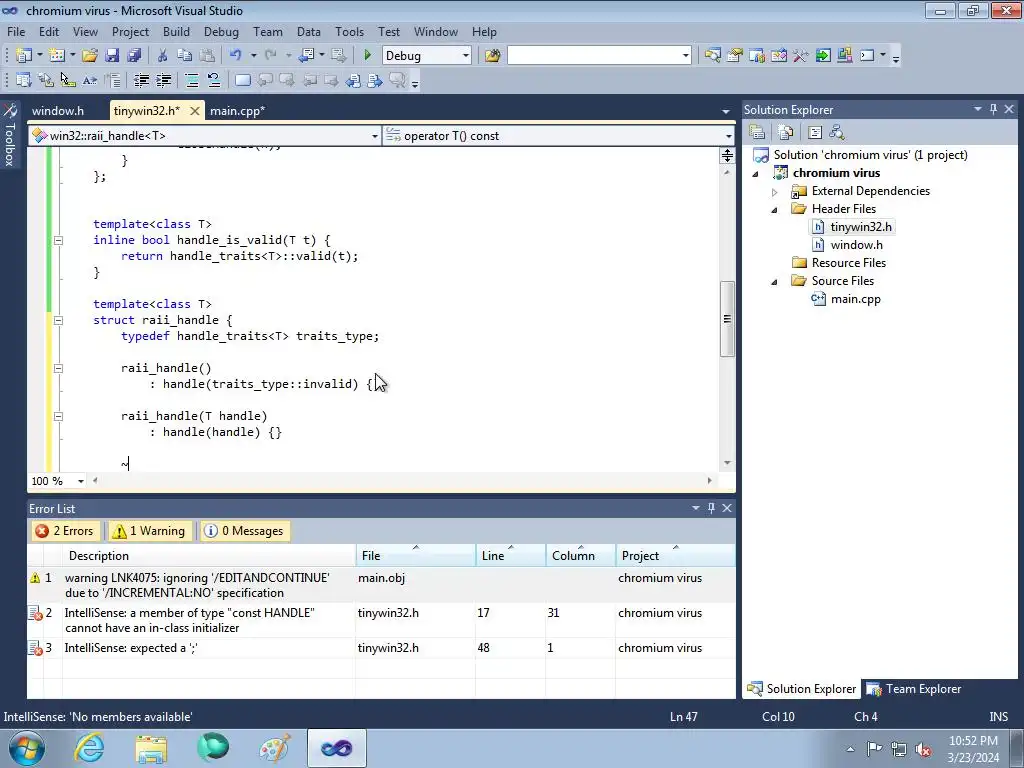Click the Undo arrow icon
The image size is (1024, 768).
tap(236, 56)
